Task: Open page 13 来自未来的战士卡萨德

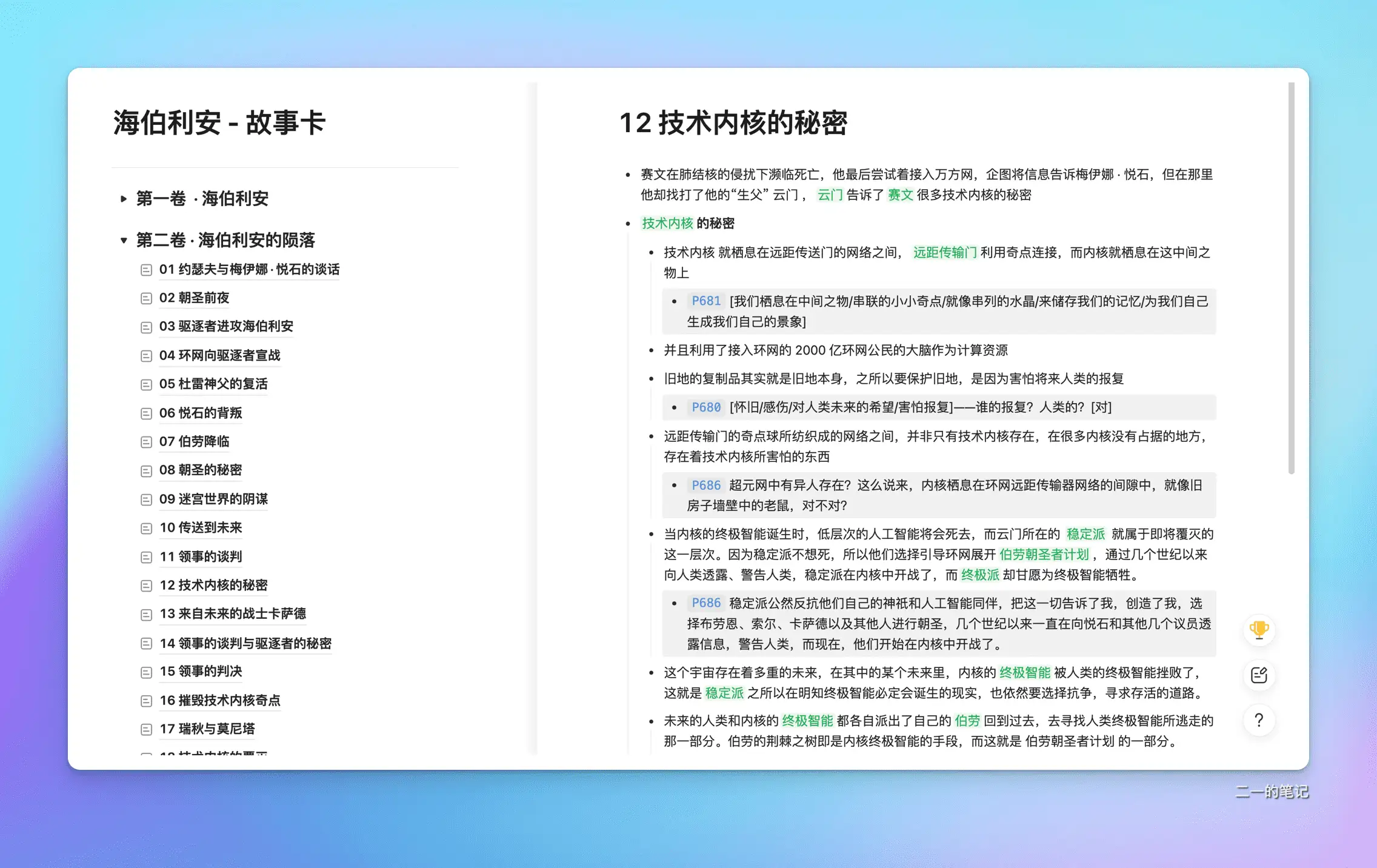Action: point(233,613)
